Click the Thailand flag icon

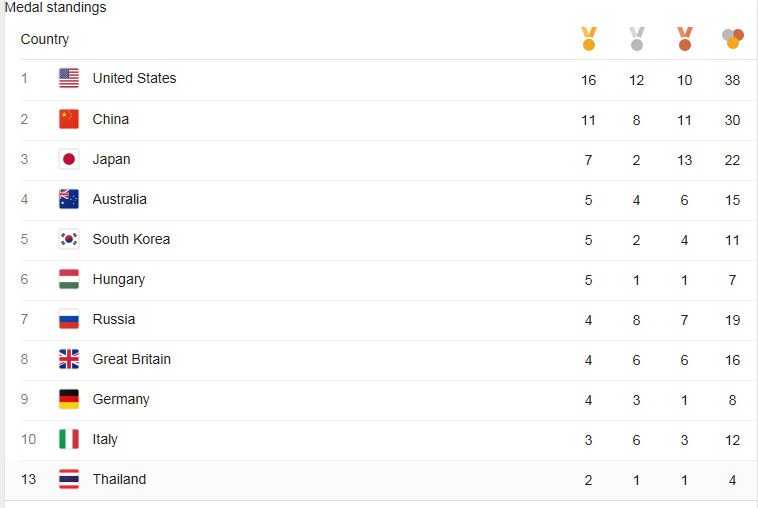click(69, 479)
